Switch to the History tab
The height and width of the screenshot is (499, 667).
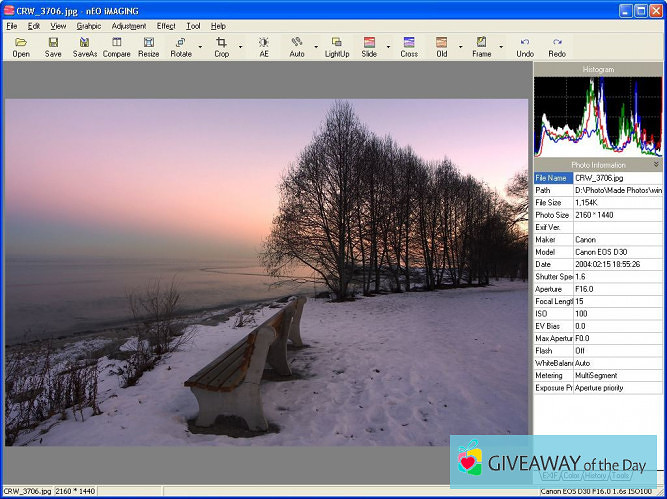point(596,475)
